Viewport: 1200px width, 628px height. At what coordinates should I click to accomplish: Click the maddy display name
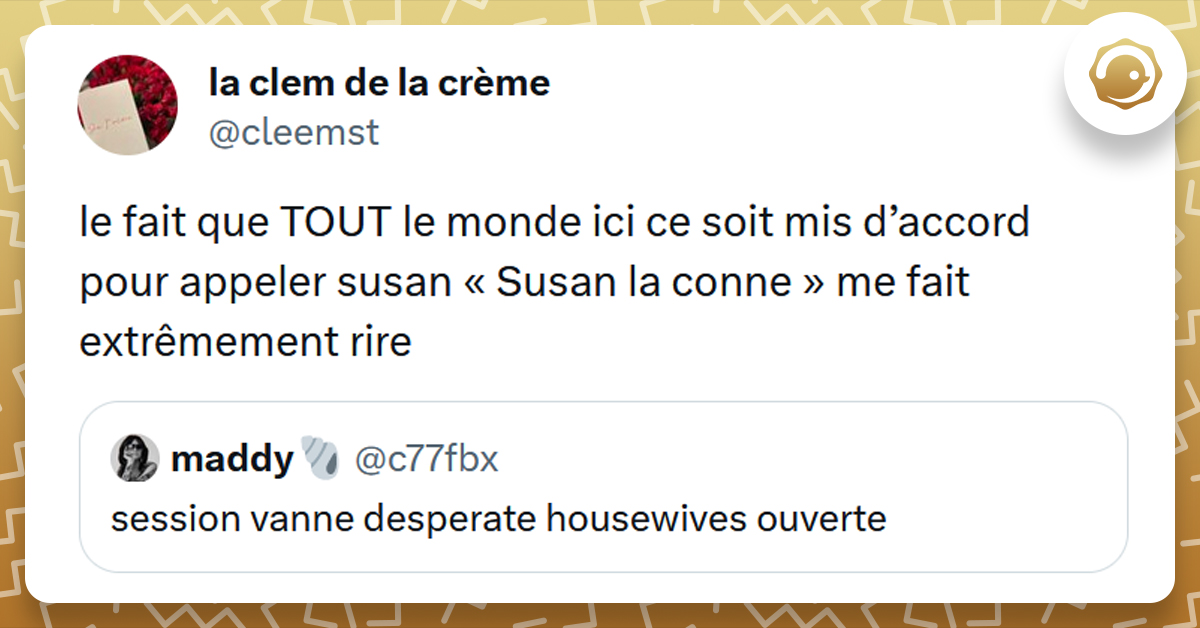pyautogui.click(x=232, y=460)
